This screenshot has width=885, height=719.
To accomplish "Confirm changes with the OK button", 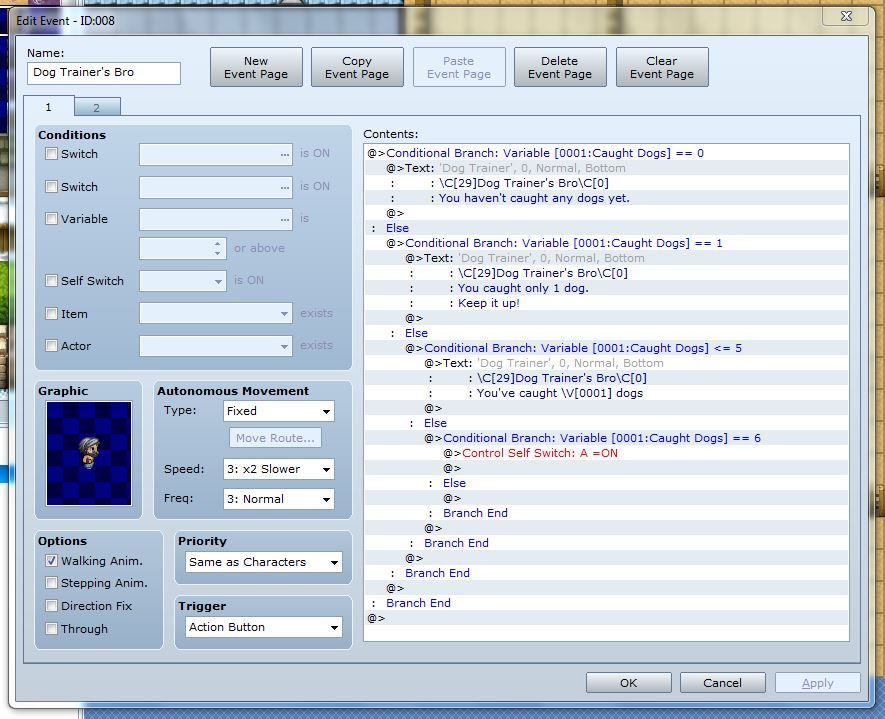I will 628,683.
